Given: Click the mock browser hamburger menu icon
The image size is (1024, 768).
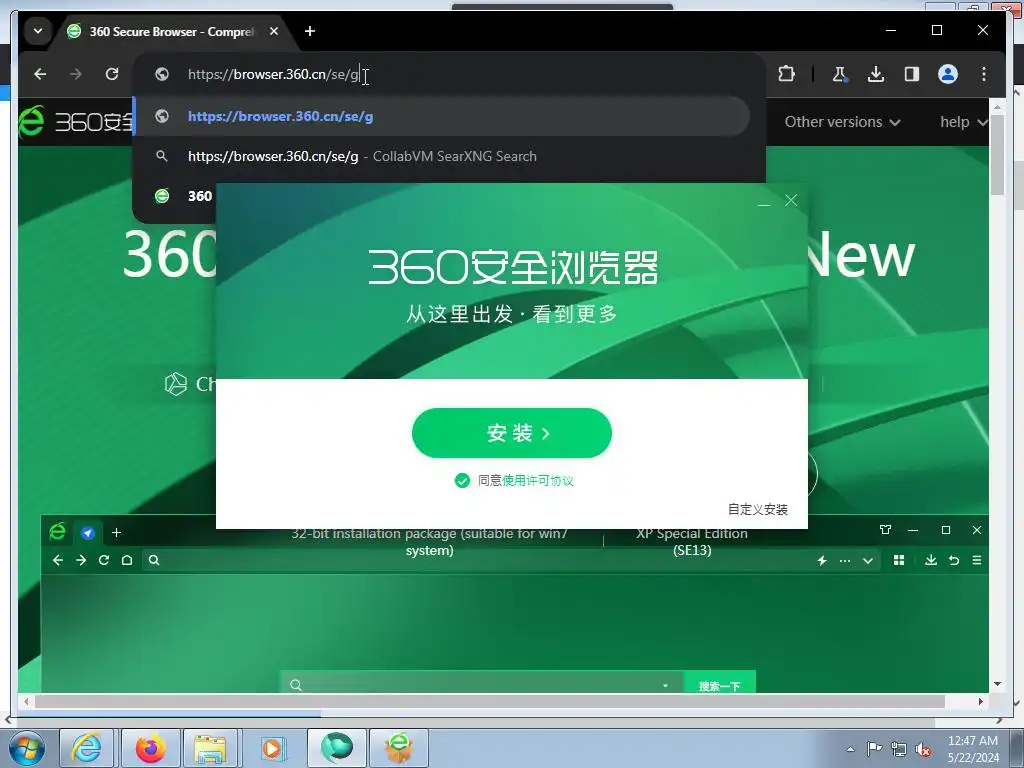Looking at the screenshot, I should click(977, 560).
